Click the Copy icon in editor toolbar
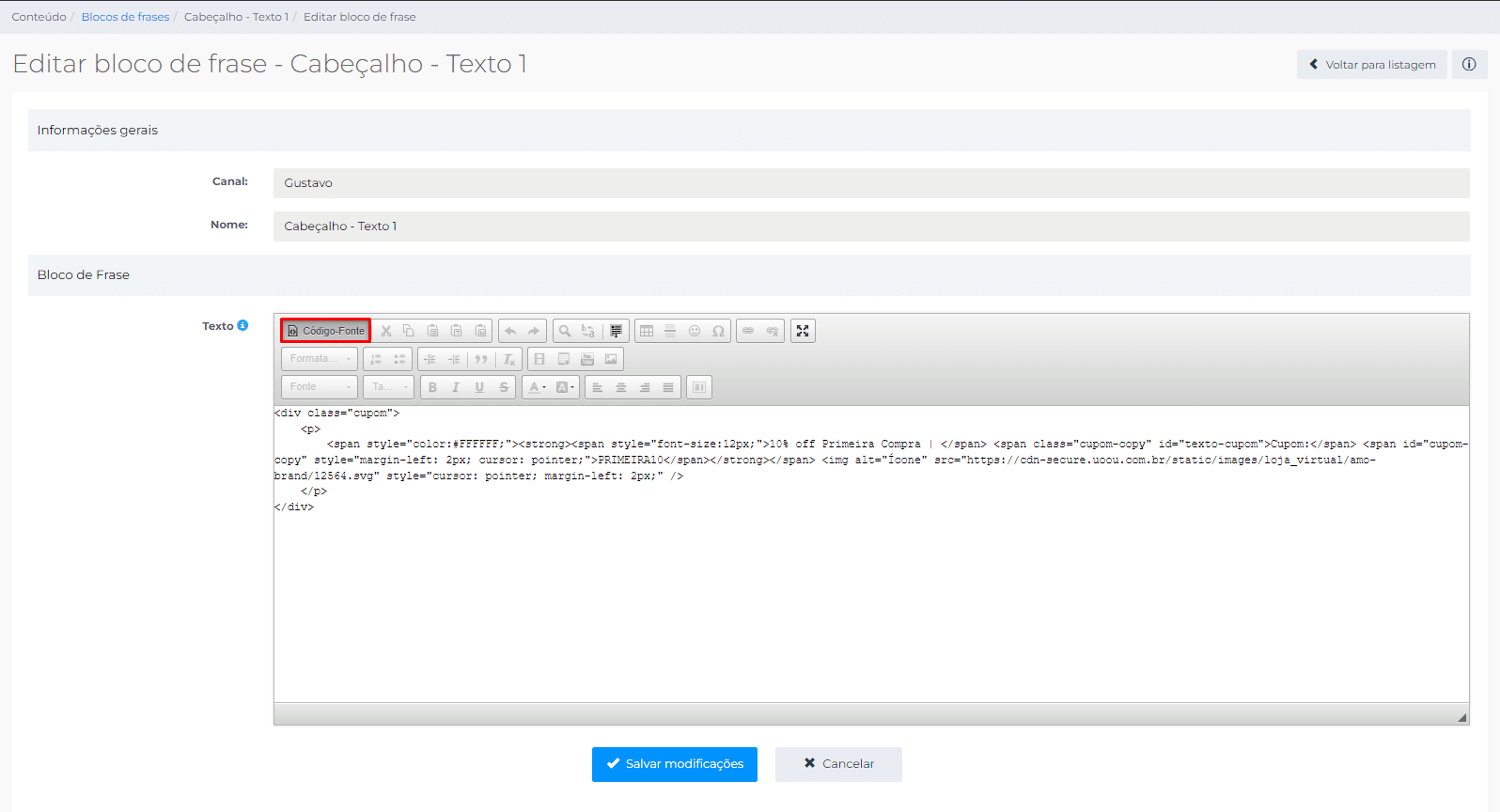The width and height of the screenshot is (1500, 812). [x=409, y=331]
